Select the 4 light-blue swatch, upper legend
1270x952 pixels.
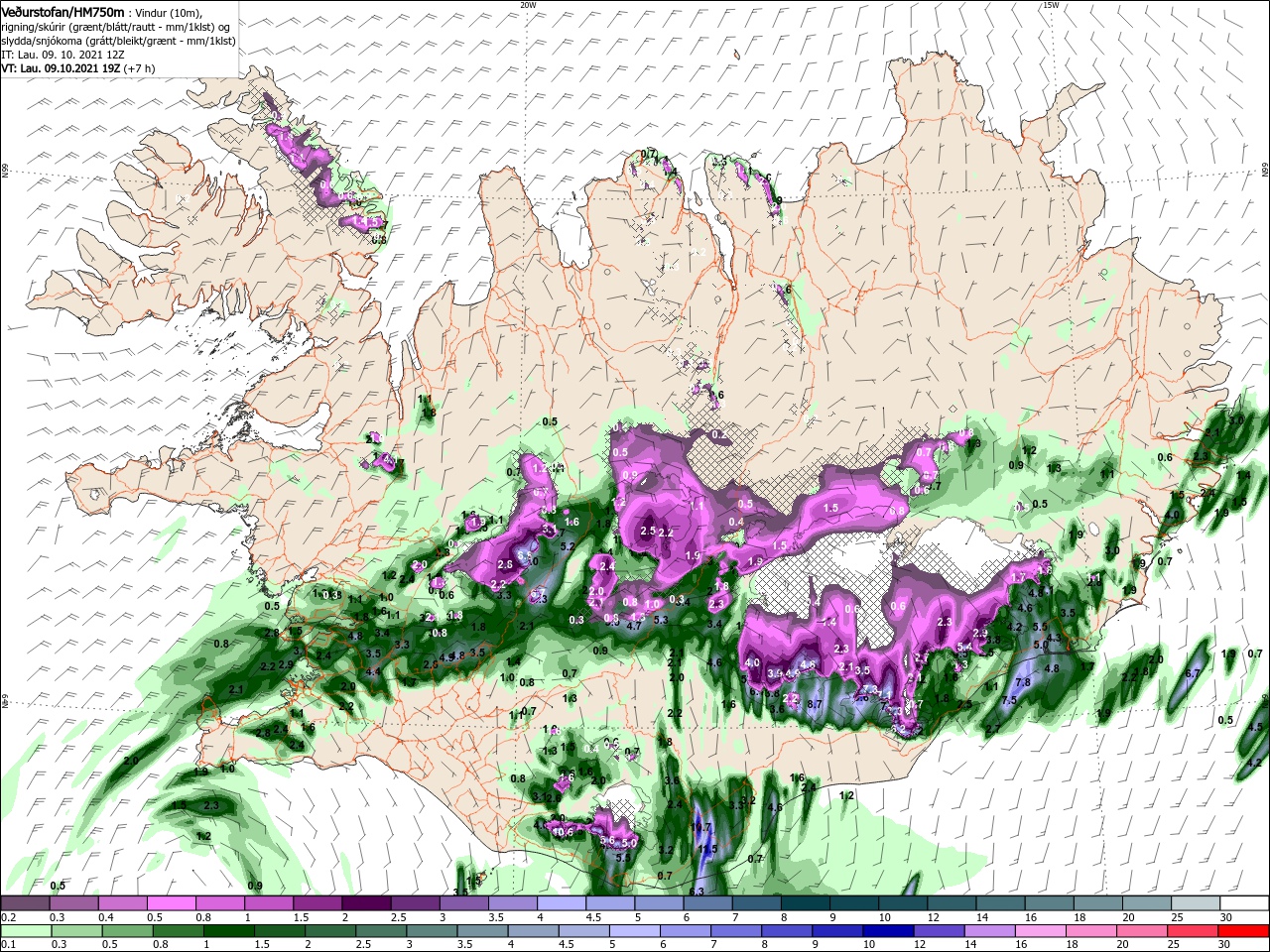point(561,903)
